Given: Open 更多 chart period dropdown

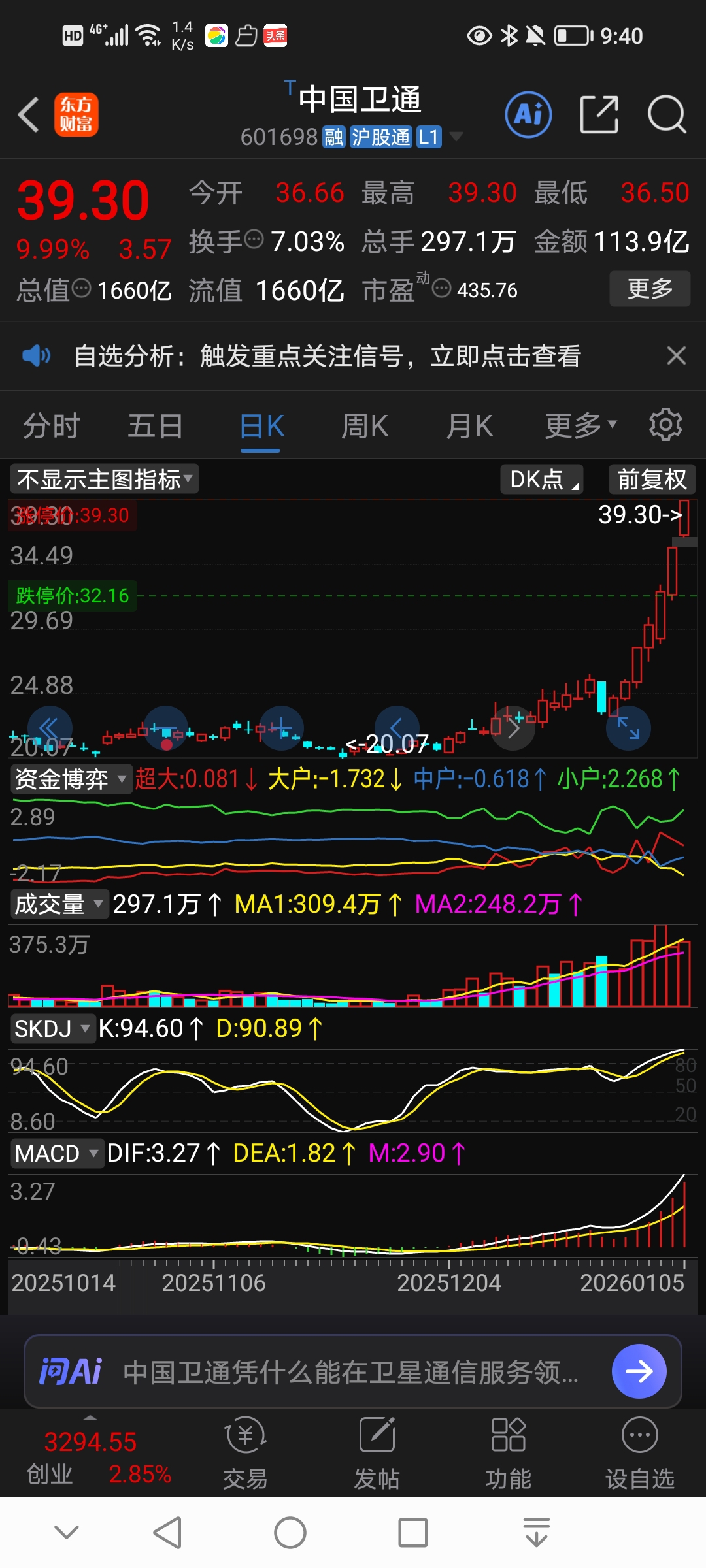Looking at the screenshot, I should coord(580,426).
